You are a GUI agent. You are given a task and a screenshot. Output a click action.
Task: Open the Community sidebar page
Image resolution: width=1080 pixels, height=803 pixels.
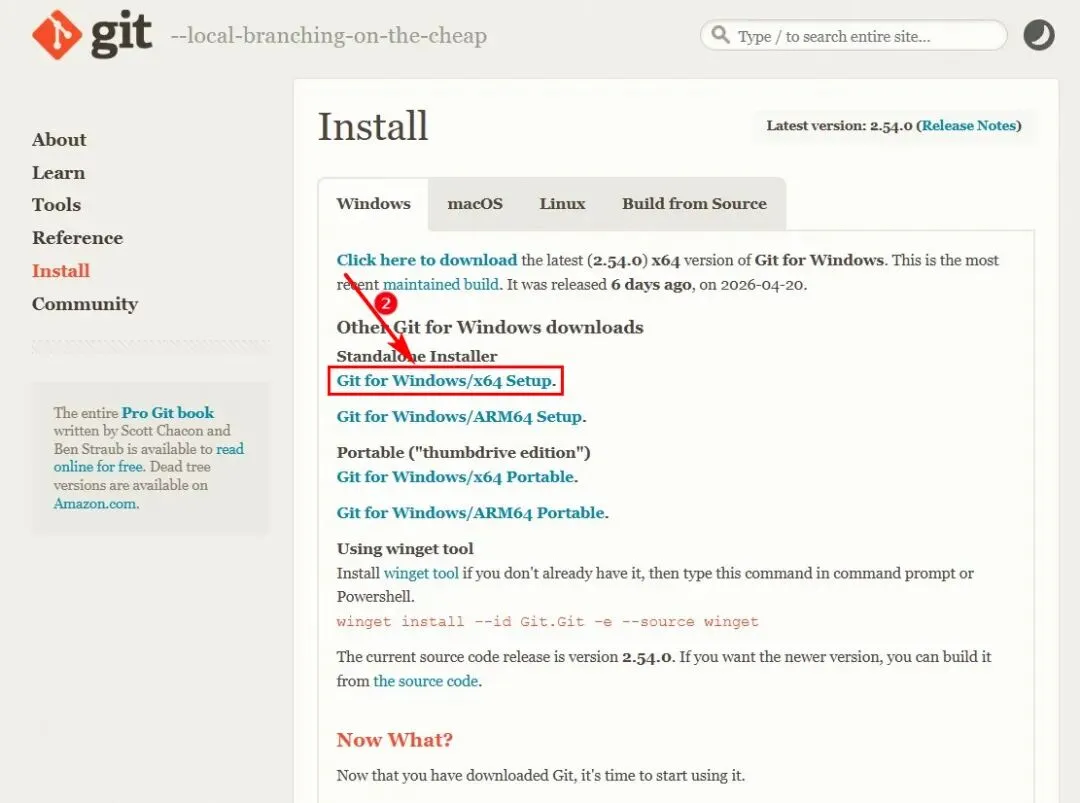click(85, 304)
